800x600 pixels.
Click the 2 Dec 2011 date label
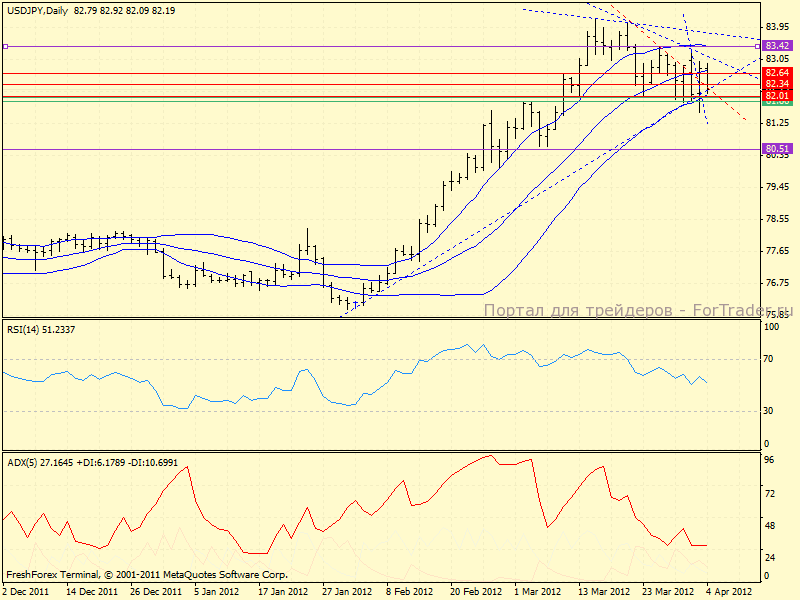point(25,591)
